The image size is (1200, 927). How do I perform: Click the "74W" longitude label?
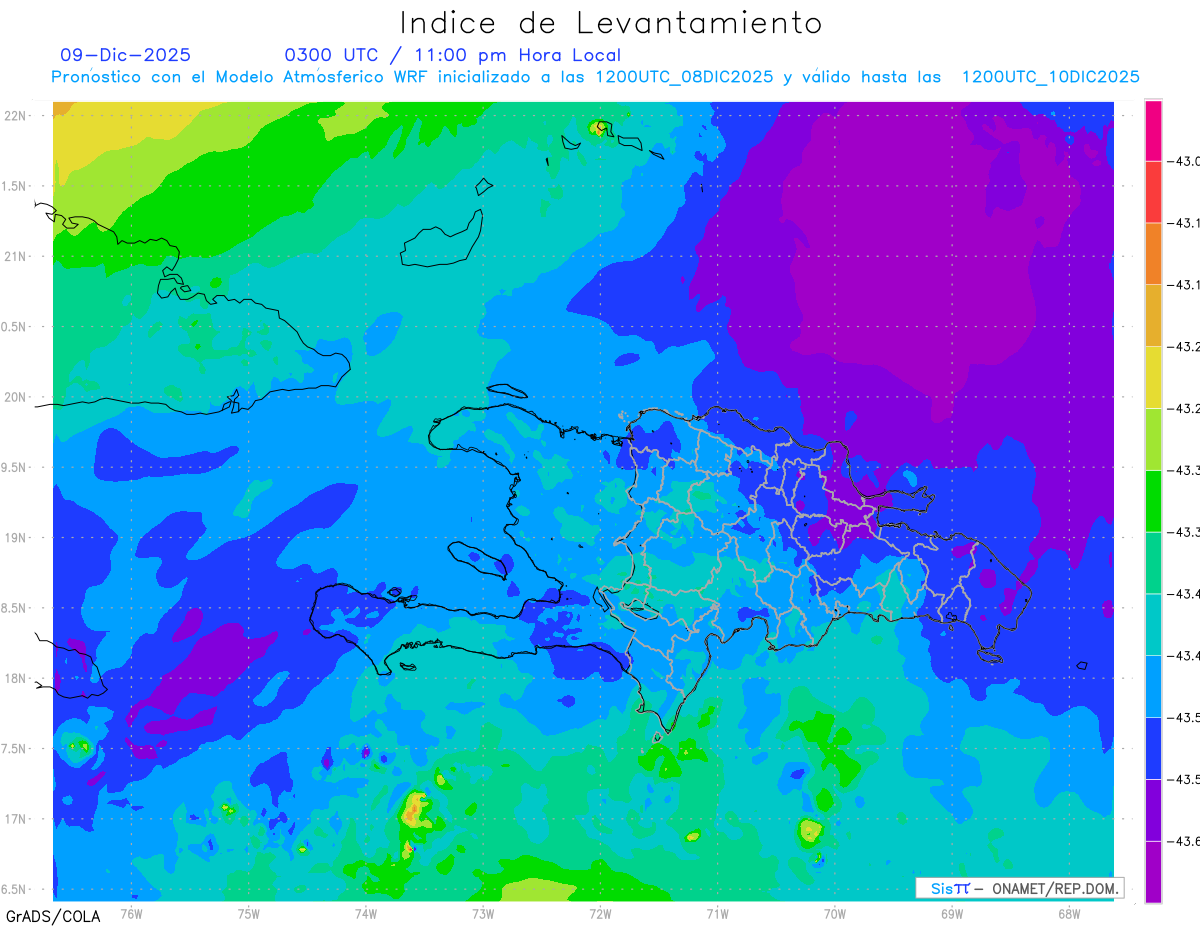[x=366, y=913]
